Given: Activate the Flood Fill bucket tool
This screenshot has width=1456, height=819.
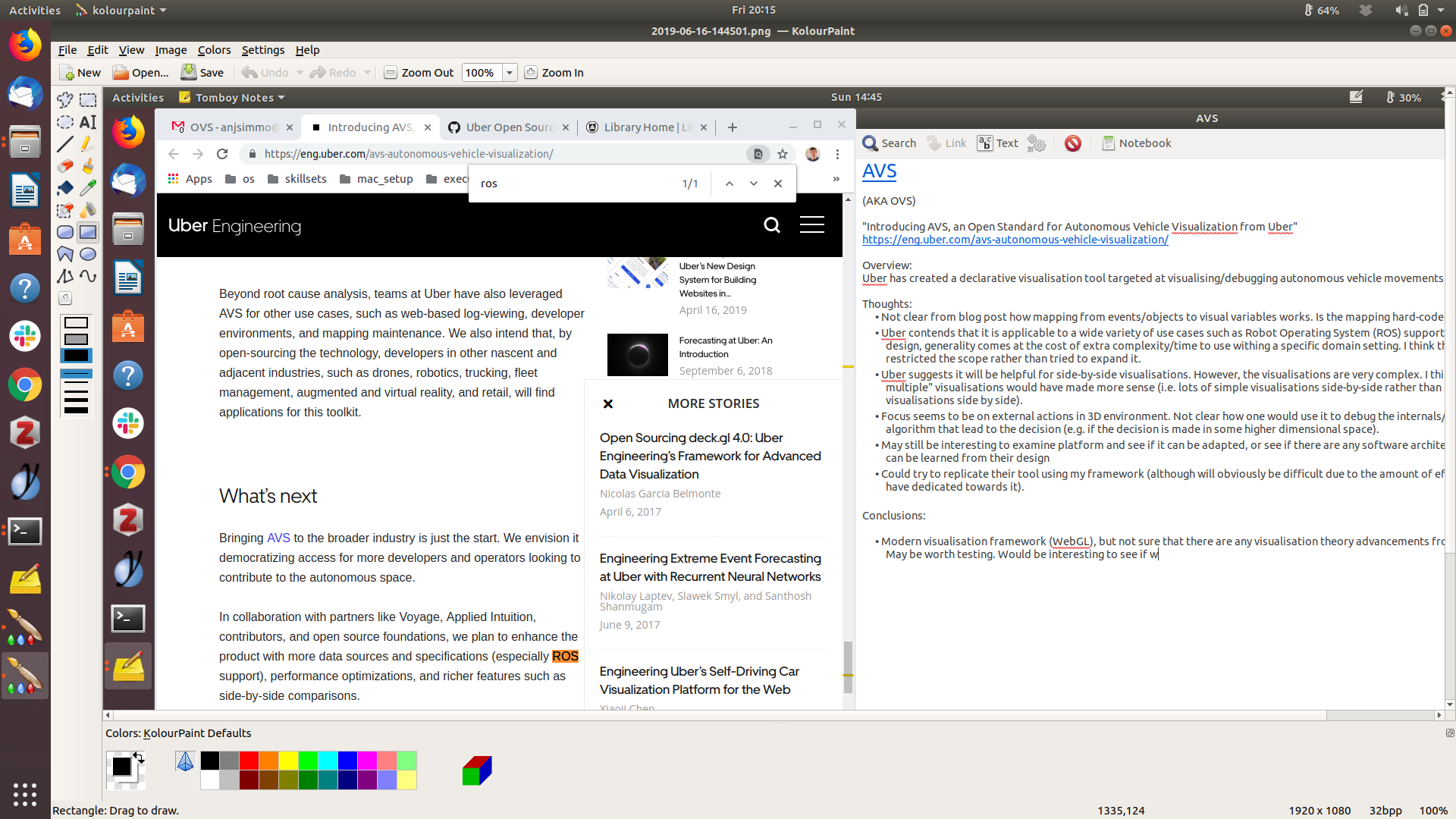Looking at the screenshot, I should 65,187.
